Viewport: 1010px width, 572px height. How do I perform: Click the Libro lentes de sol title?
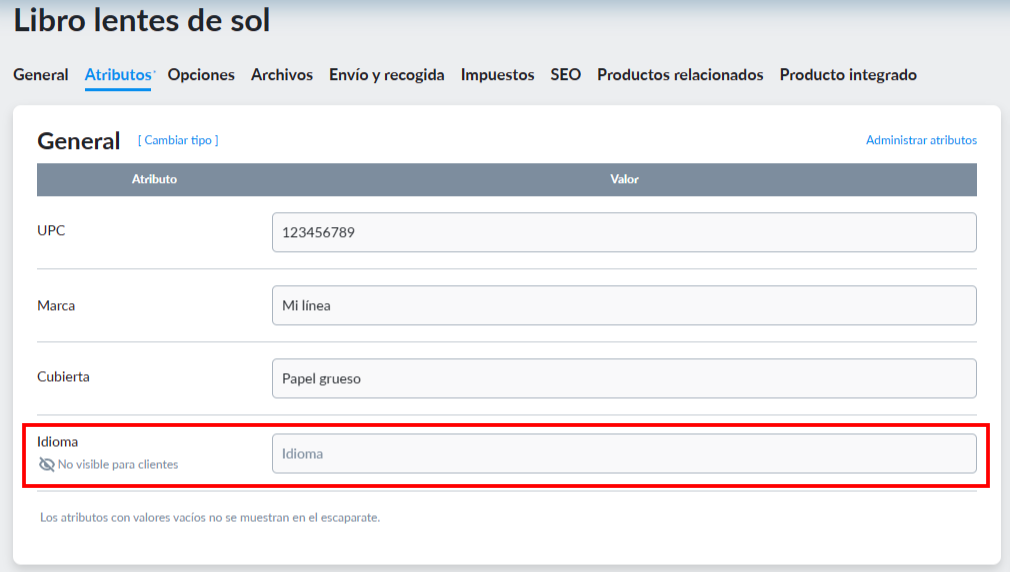pyautogui.click(x=142, y=20)
